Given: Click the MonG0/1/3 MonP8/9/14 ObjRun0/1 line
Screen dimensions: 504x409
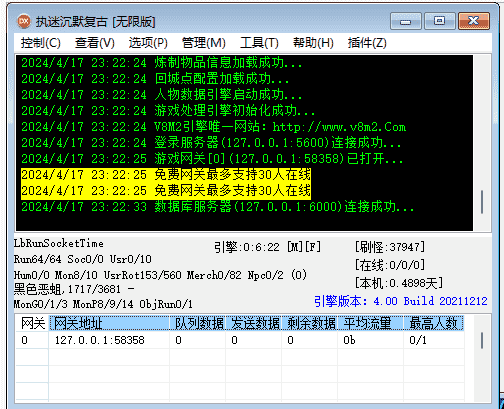Looking at the screenshot, I should click(103, 304).
